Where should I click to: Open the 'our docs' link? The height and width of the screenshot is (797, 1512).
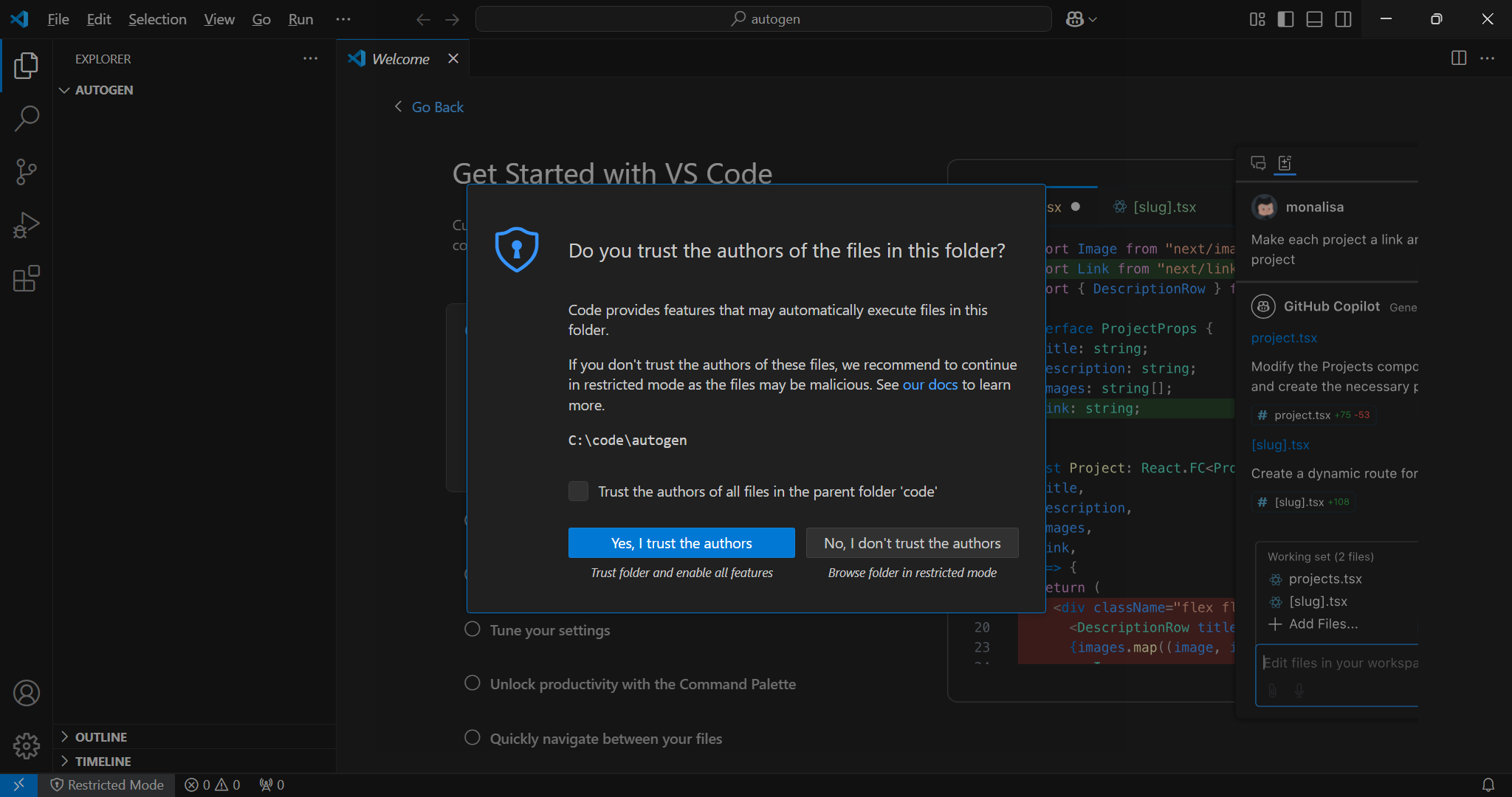(929, 384)
